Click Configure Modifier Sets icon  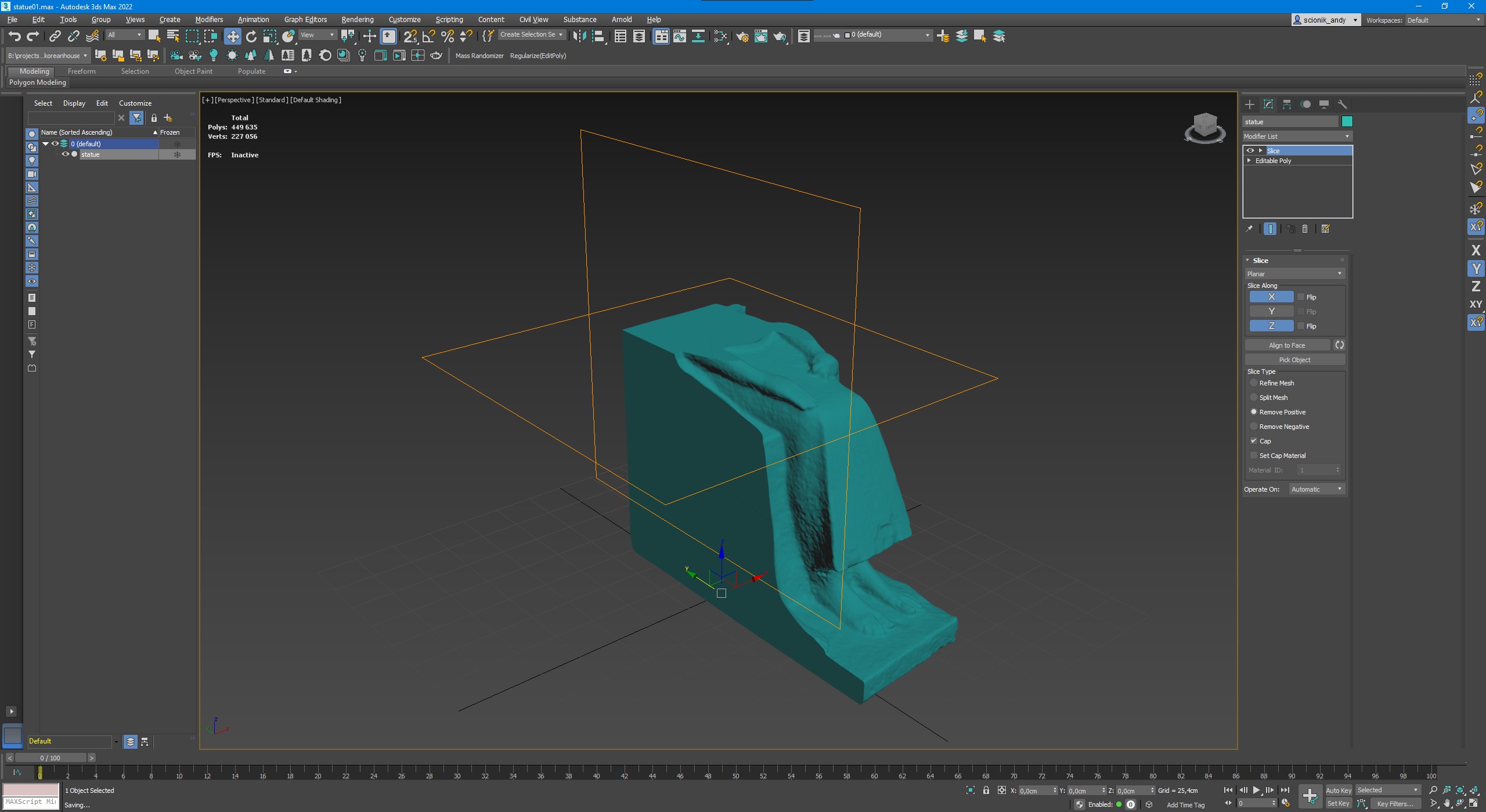[1326, 229]
